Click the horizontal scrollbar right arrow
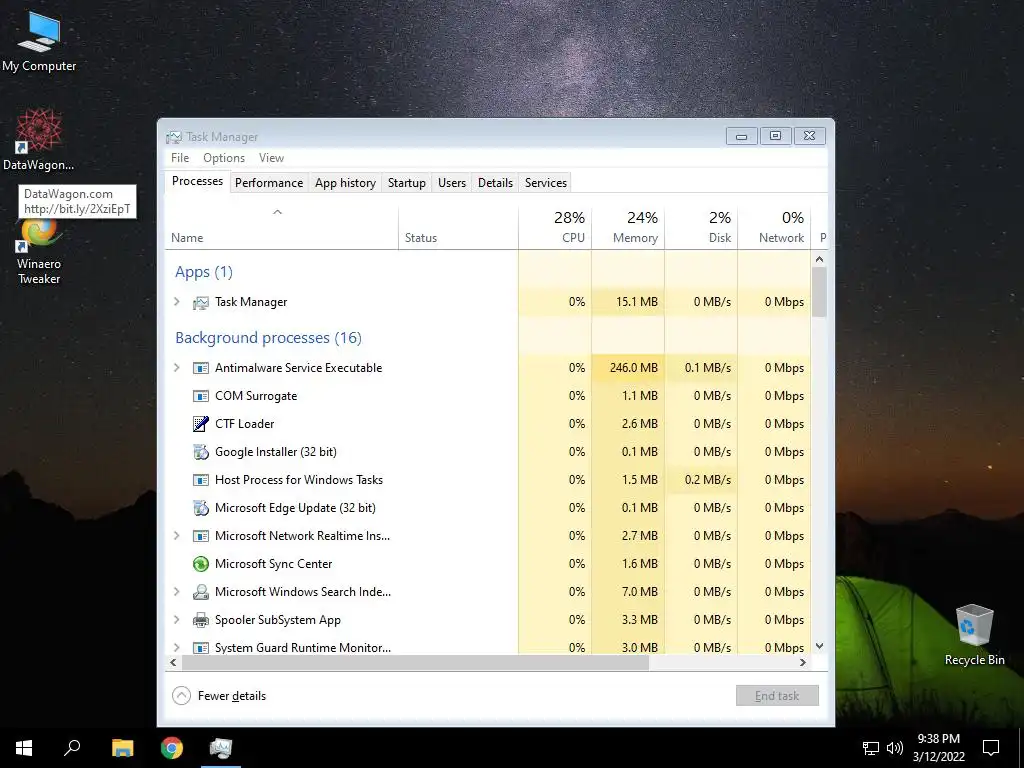Screen dimensions: 1024x768 click(803, 662)
